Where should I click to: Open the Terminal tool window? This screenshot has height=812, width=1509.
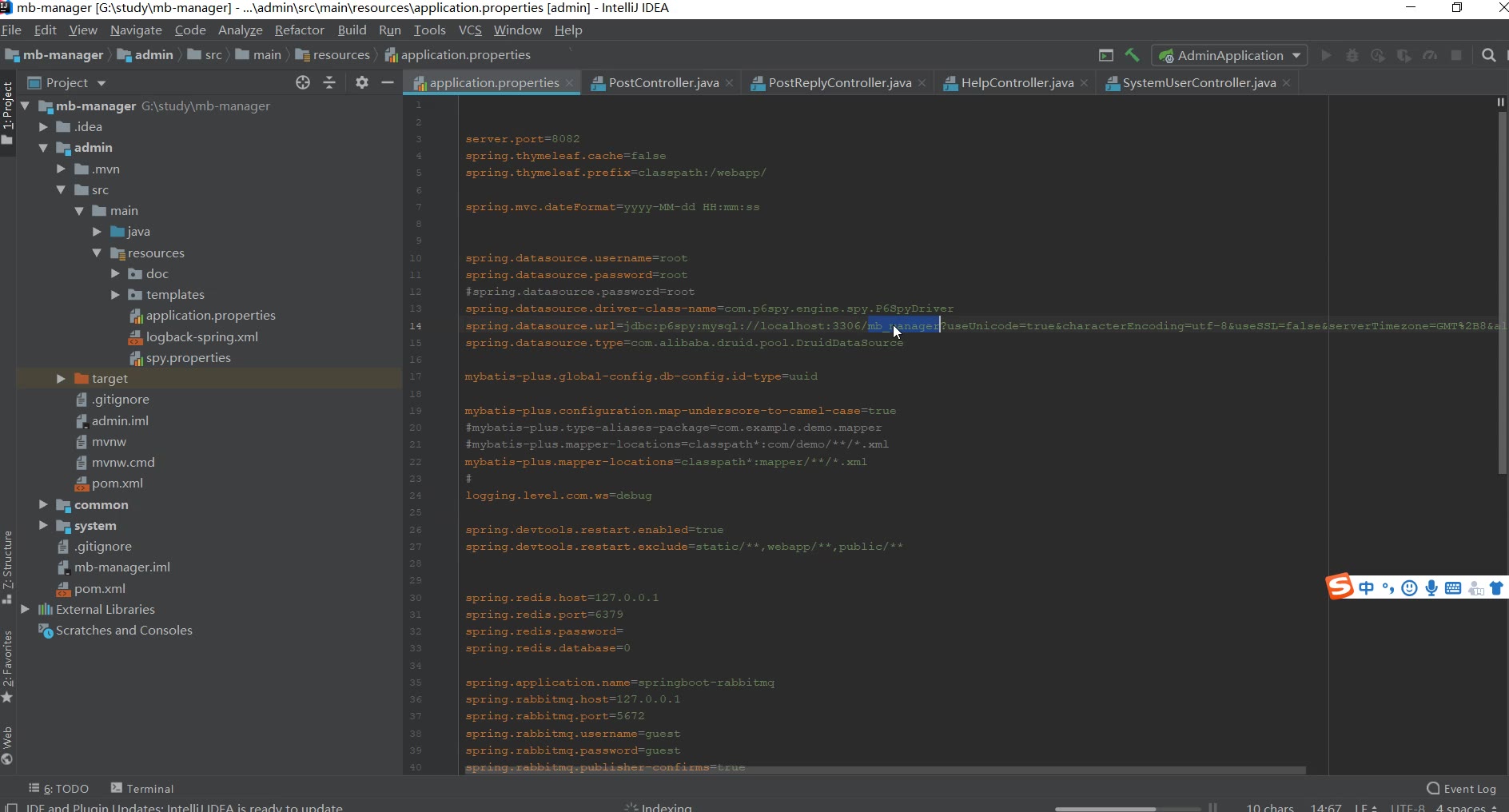coord(141,788)
